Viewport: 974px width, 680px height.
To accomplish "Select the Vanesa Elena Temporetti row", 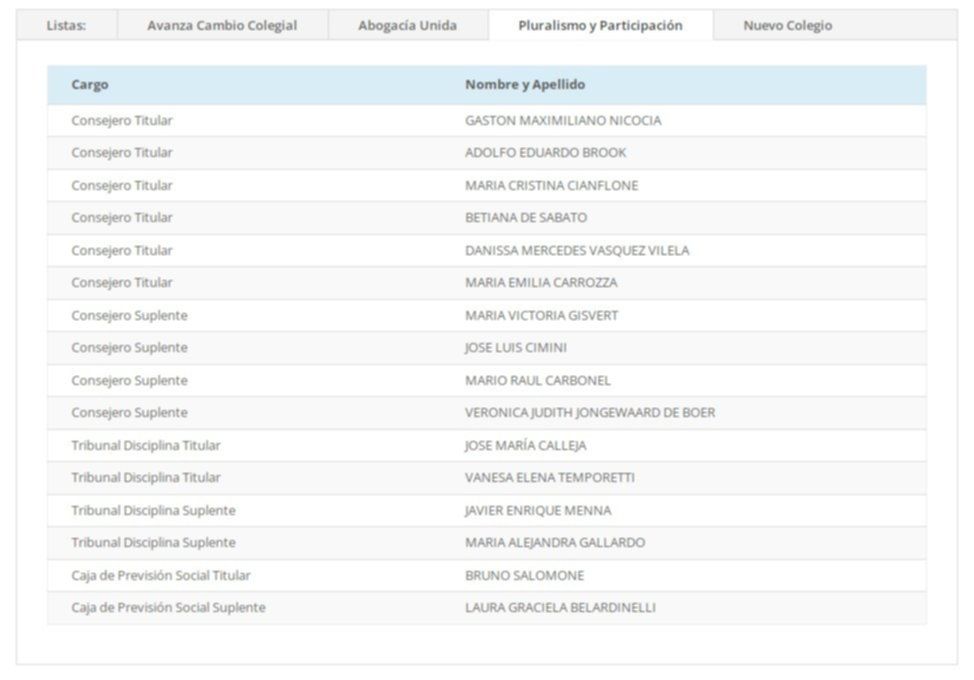I will pos(549,478).
